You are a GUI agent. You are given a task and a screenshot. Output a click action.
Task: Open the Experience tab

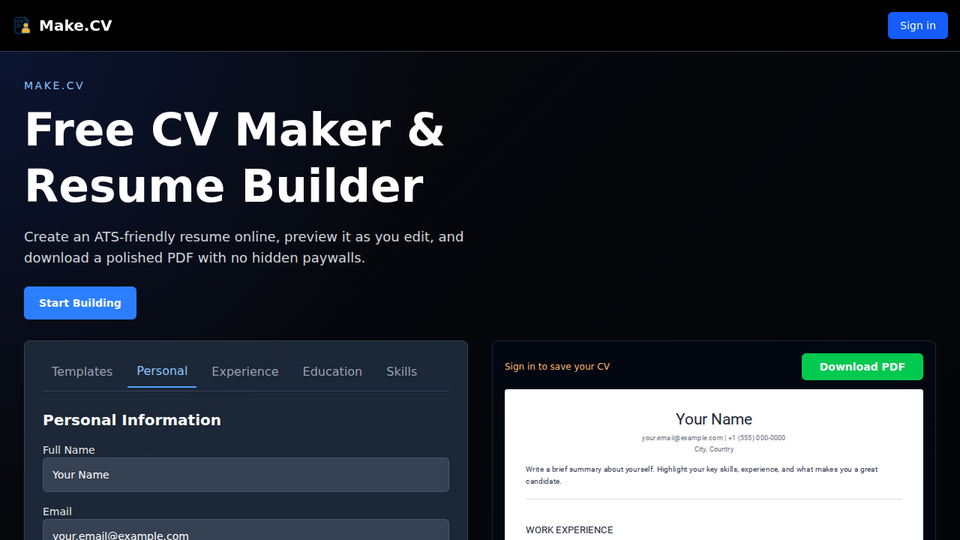(x=245, y=372)
